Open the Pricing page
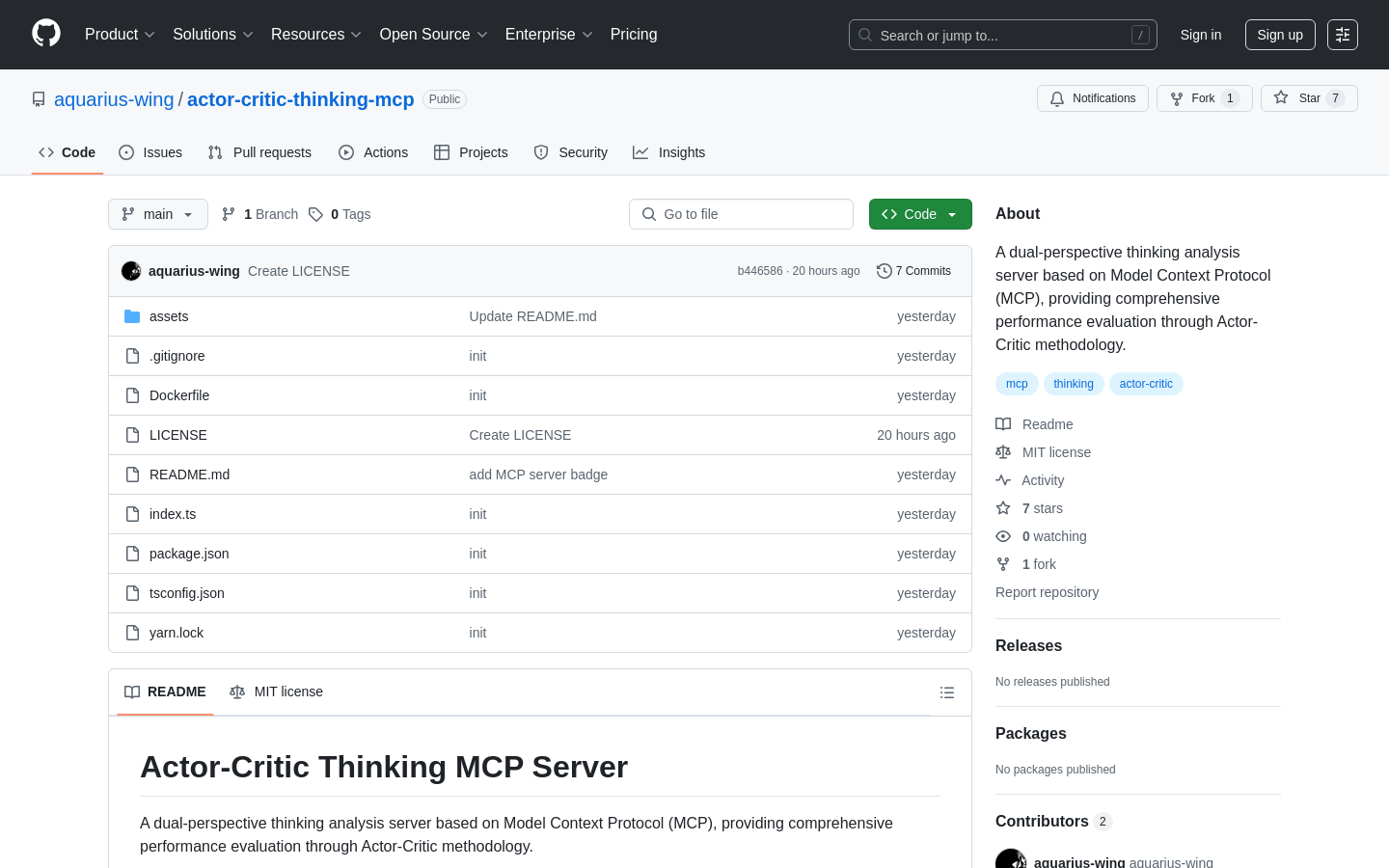 coord(634,35)
